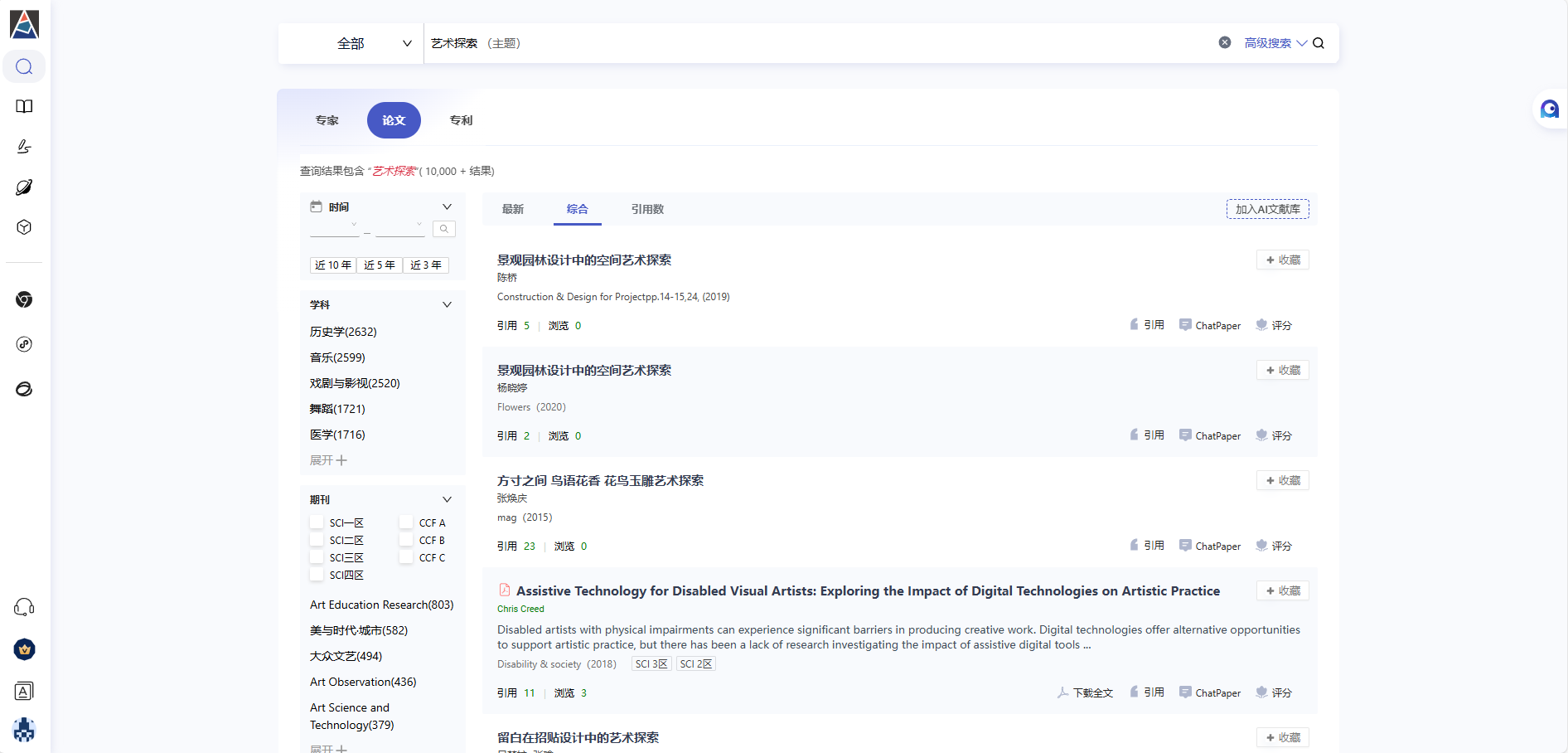Screen dimensions: 1568x753
Task: Open the 全部 category dropdown
Action: 373,43
